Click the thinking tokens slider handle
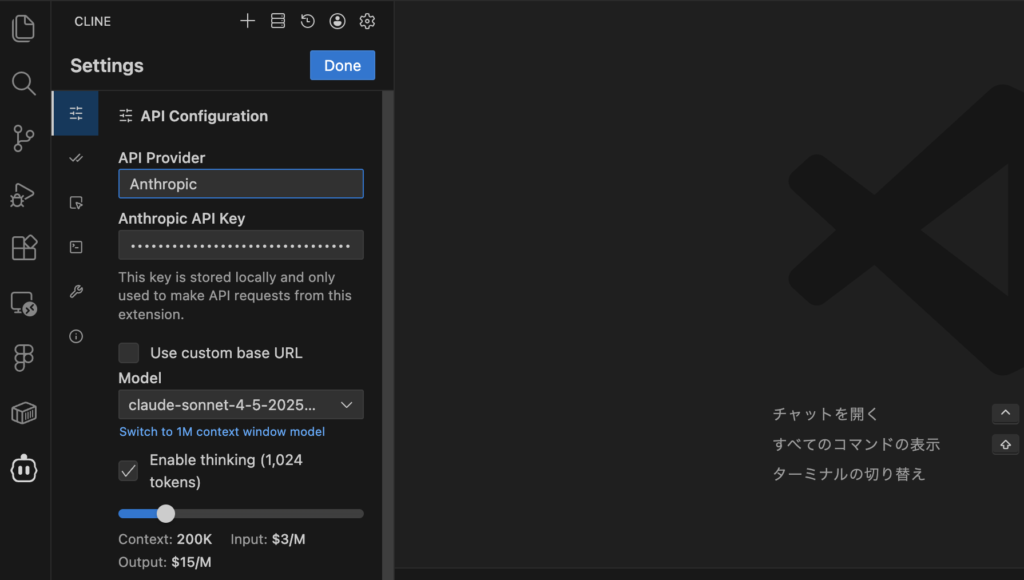The image size is (1024, 580). (x=166, y=513)
